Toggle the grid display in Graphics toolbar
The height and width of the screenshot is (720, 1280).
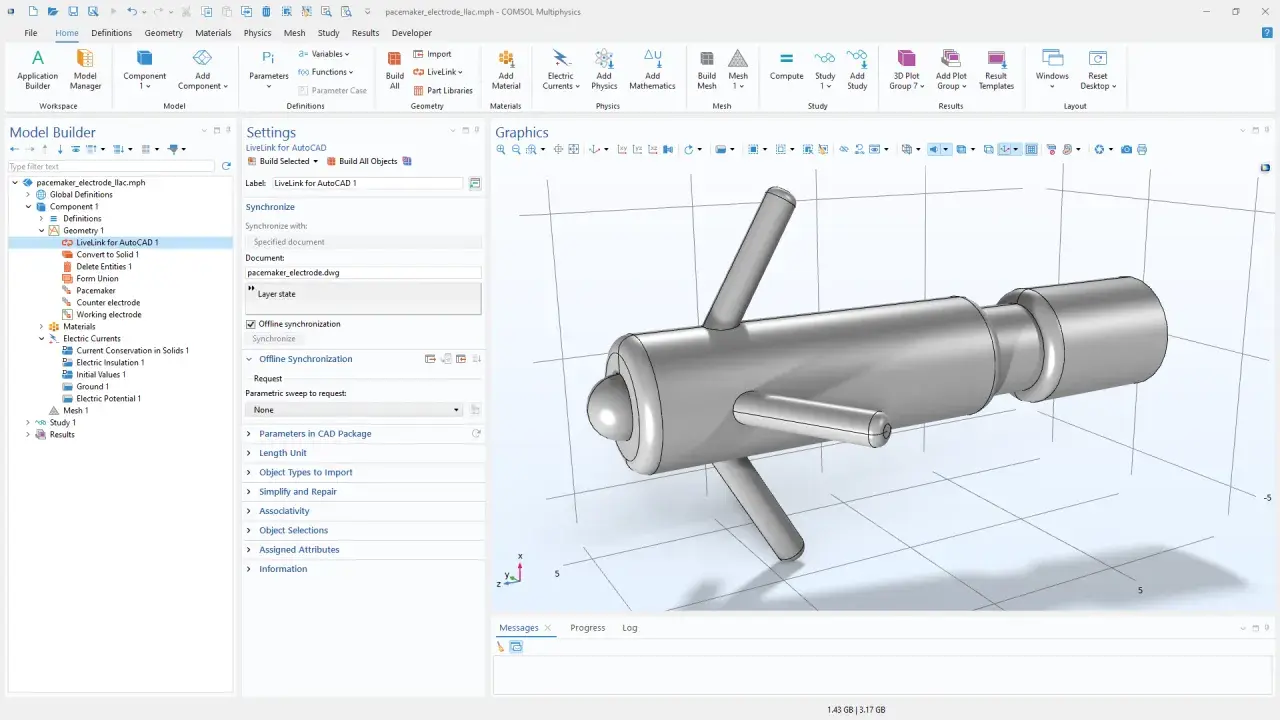[x=1032, y=149]
